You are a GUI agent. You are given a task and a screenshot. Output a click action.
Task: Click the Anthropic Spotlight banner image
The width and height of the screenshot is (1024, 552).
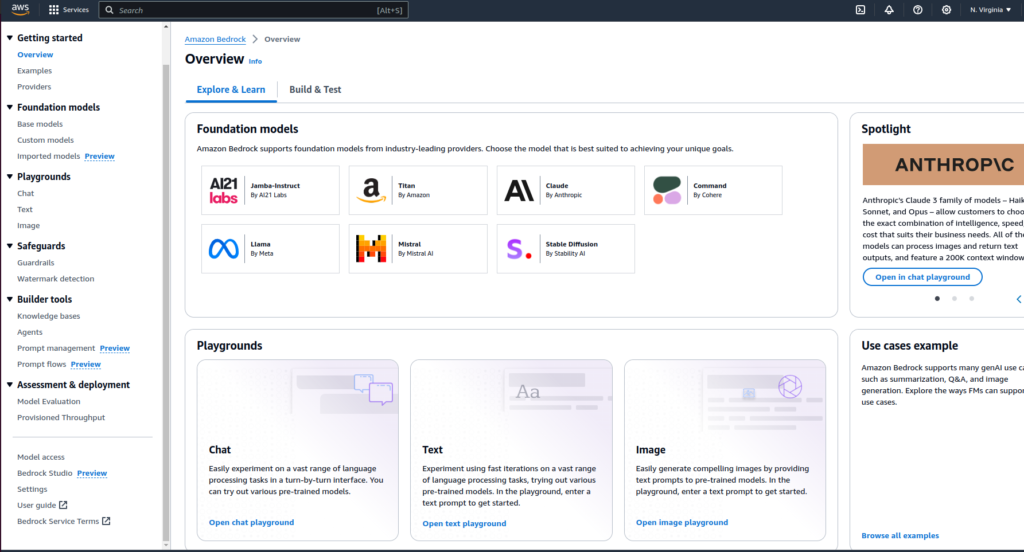(943, 165)
